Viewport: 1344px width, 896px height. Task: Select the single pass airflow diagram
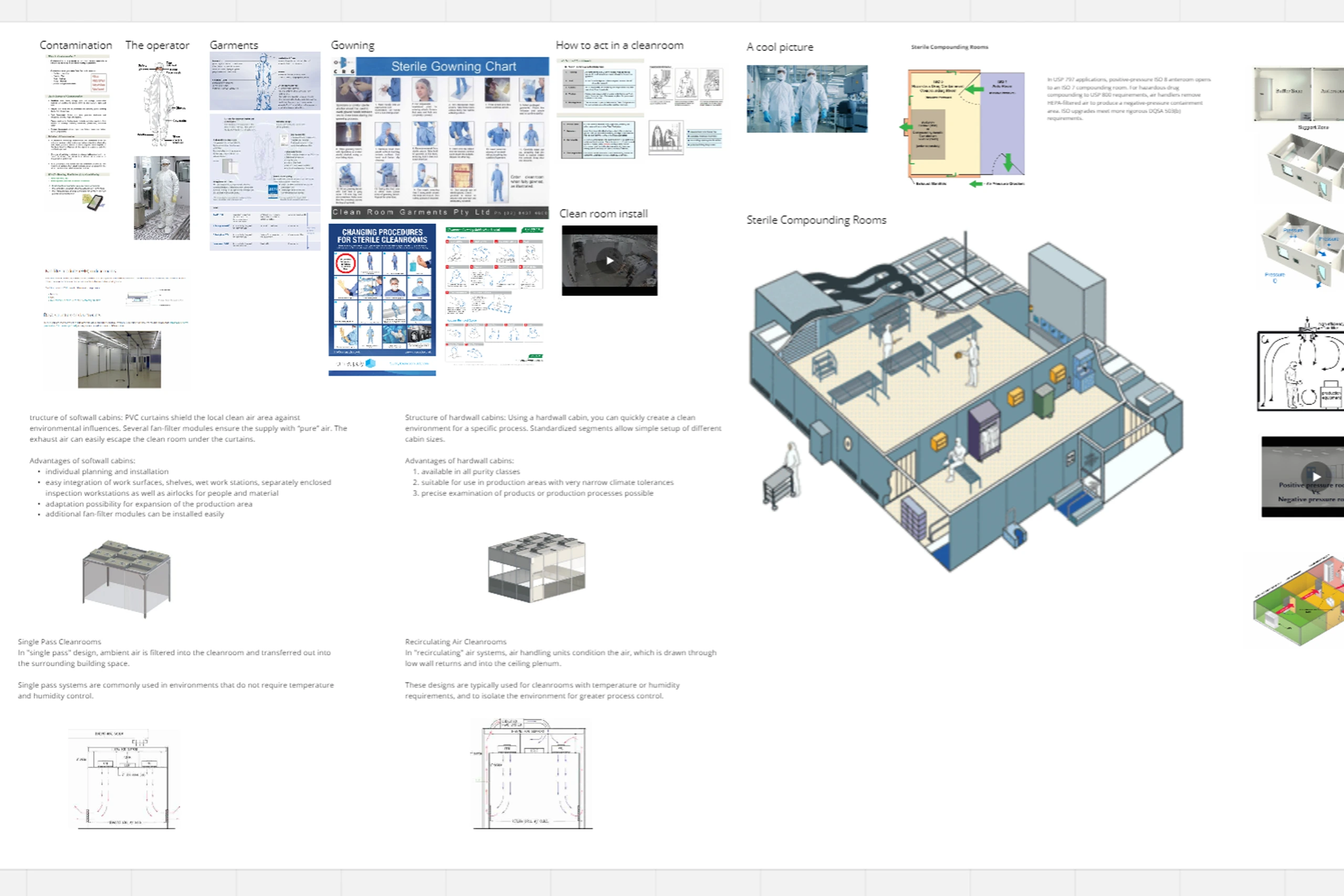click(124, 779)
